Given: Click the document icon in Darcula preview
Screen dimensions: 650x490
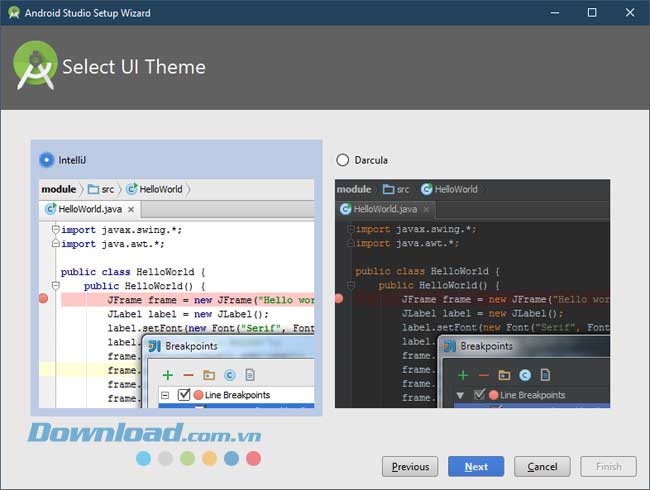Looking at the screenshot, I should tap(545, 375).
